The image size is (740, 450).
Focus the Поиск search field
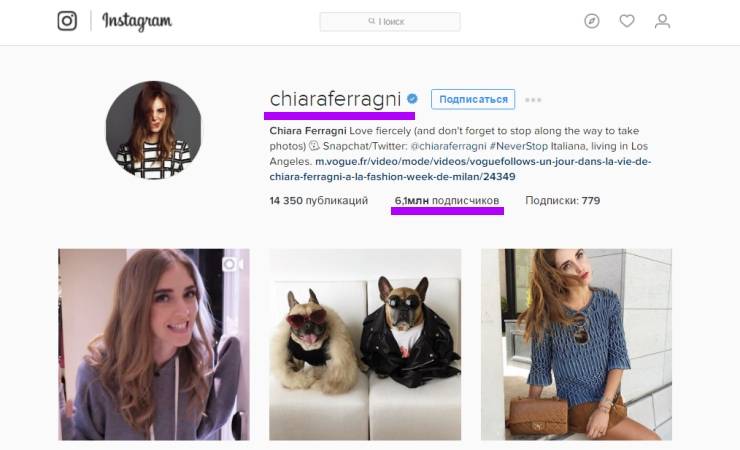click(x=390, y=22)
